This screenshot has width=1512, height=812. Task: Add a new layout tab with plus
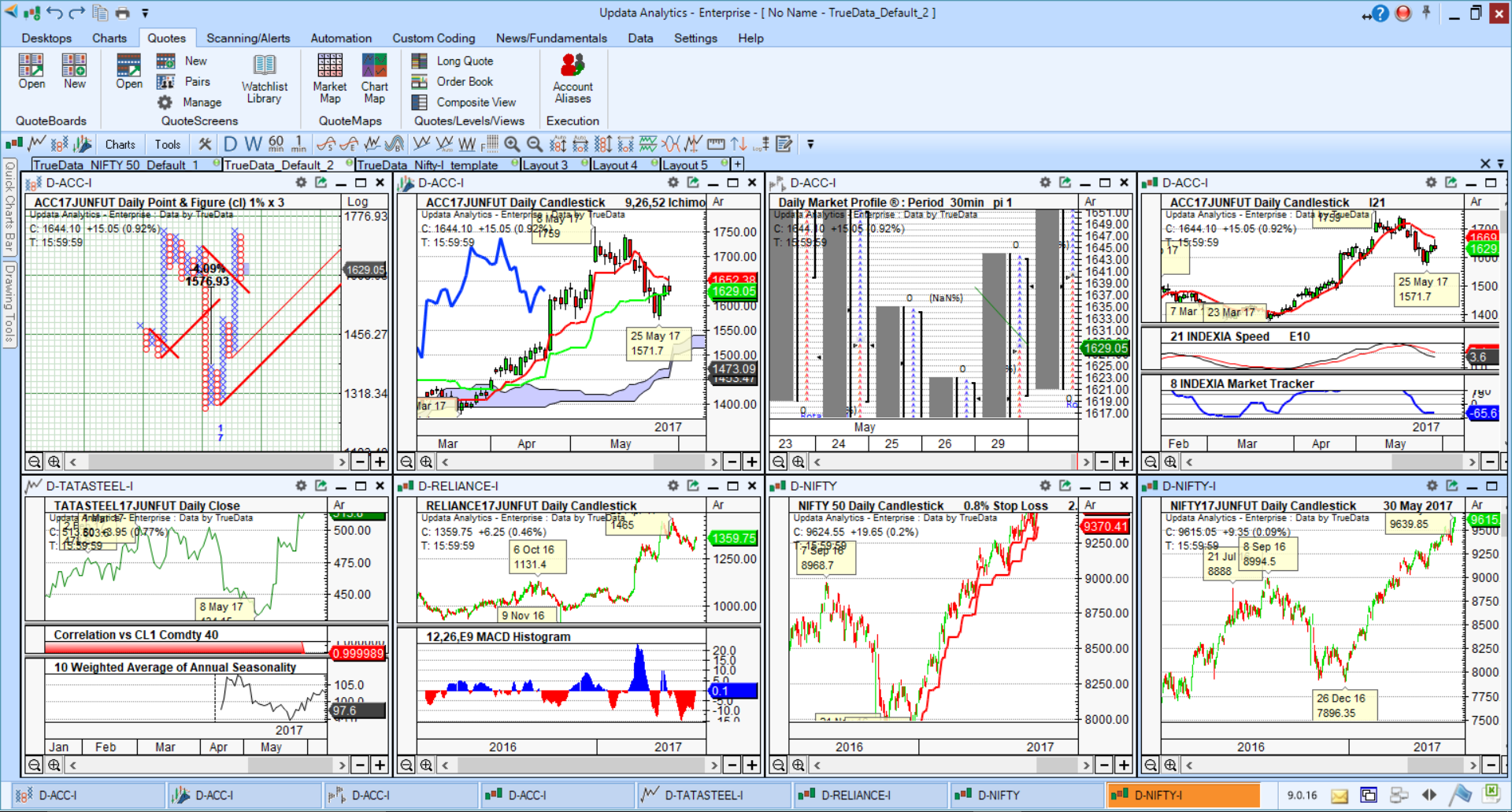click(738, 164)
